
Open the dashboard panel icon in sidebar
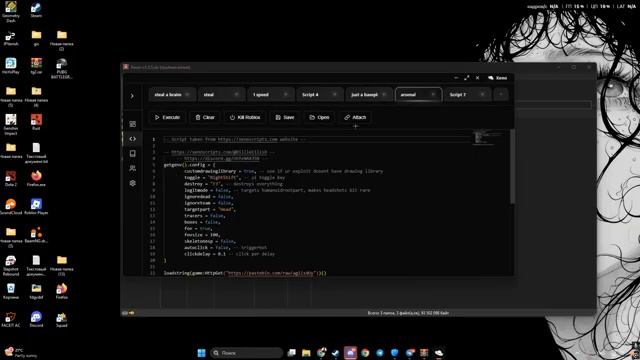pyautogui.click(x=133, y=124)
